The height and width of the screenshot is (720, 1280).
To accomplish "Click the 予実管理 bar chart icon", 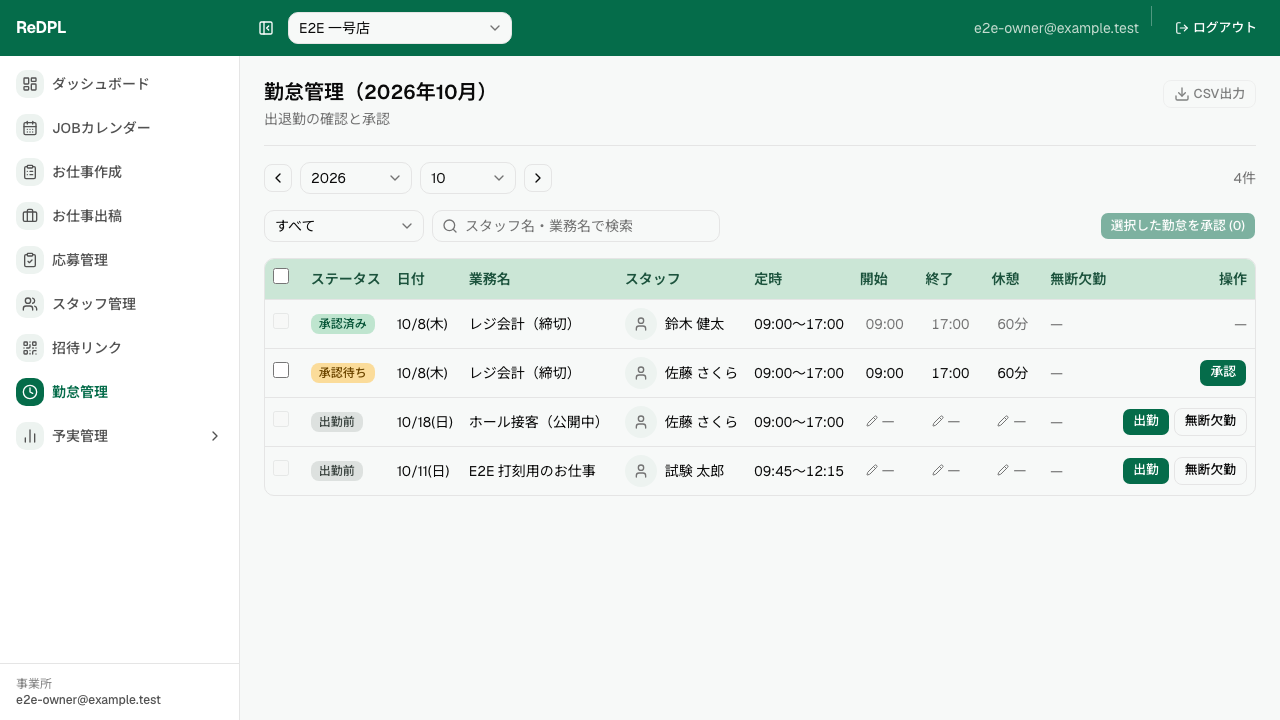I will click(30, 436).
